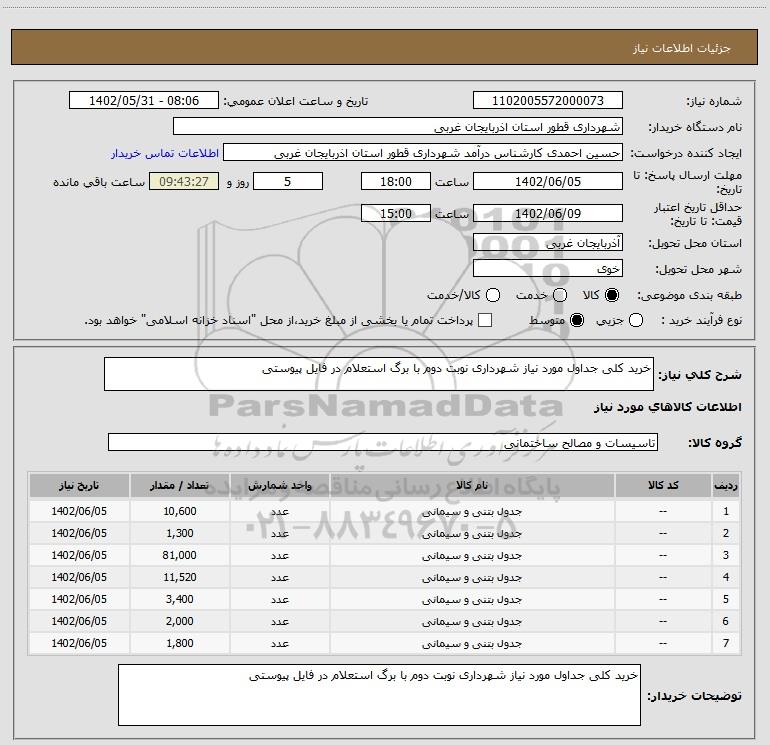Click the item name in row 4
This screenshot has width=770, height=745.
[472, 577]
